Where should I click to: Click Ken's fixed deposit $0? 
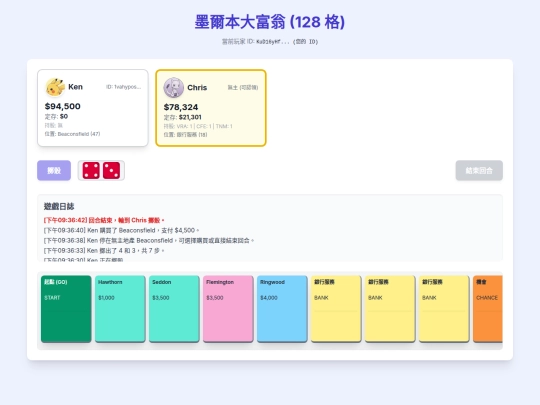click(56, 116)
